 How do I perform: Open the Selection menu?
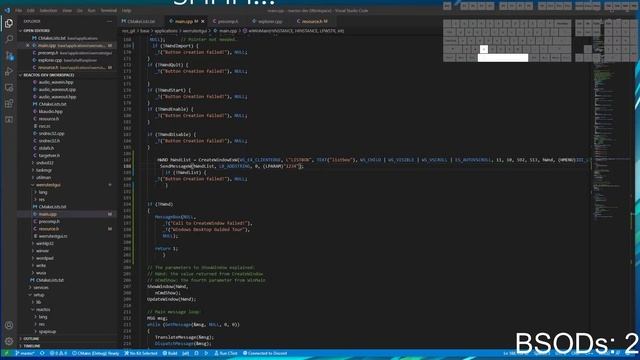pyautogui.click(x=48, y=11)
